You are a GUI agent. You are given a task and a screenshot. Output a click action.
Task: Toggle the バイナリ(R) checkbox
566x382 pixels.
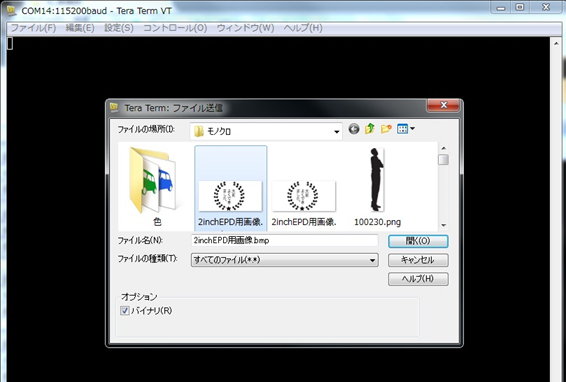point(125,311)
